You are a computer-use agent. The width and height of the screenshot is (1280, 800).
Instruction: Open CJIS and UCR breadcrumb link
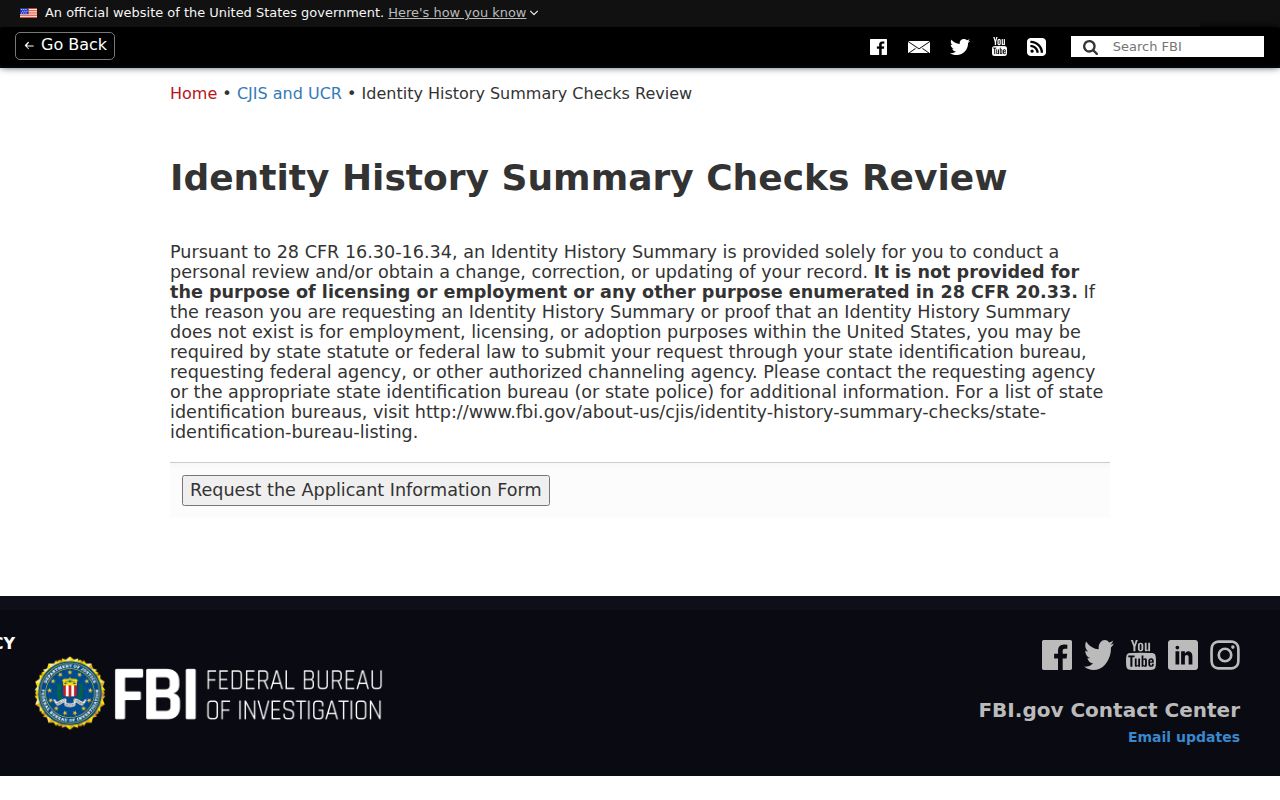pyautogui.click(x=289, y=93)
